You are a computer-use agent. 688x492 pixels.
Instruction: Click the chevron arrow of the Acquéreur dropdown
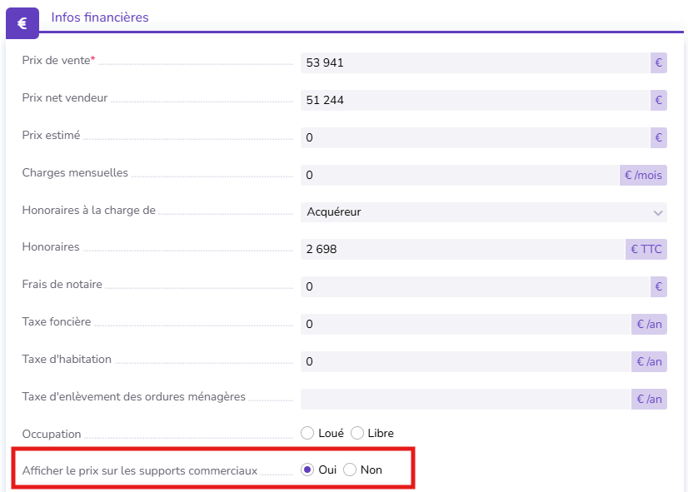click(x=657, y=213)
